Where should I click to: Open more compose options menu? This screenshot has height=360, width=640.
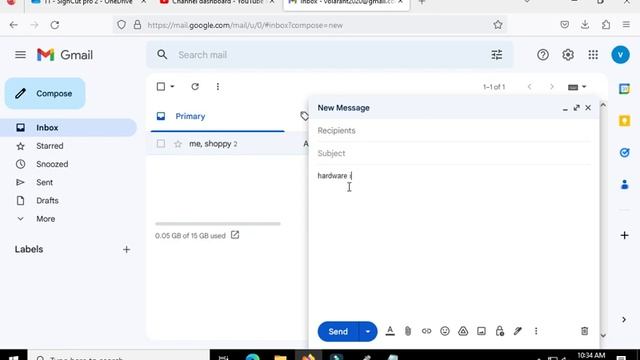pos(536,331)
